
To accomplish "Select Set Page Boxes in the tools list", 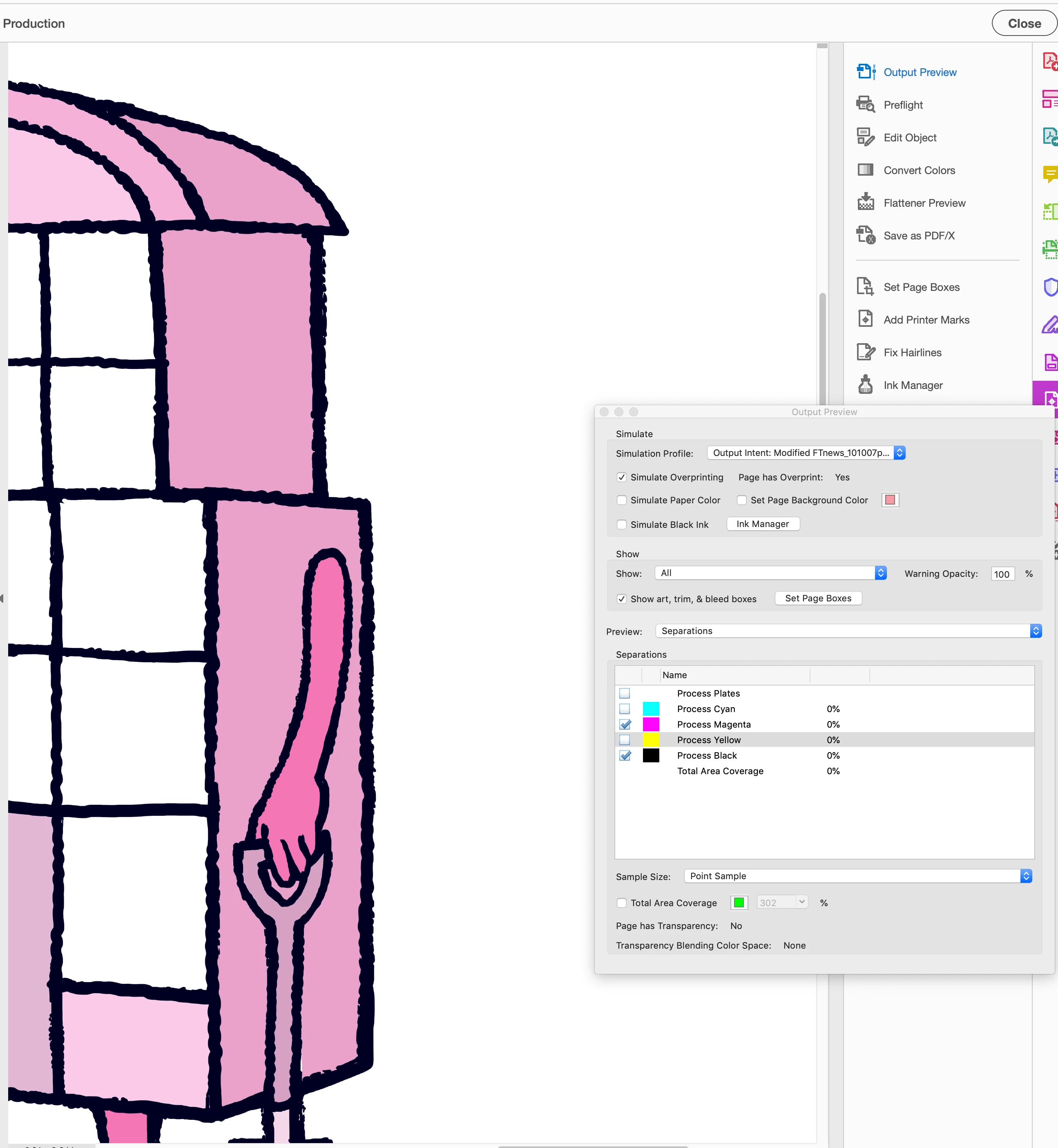I will tap(921, 287).
